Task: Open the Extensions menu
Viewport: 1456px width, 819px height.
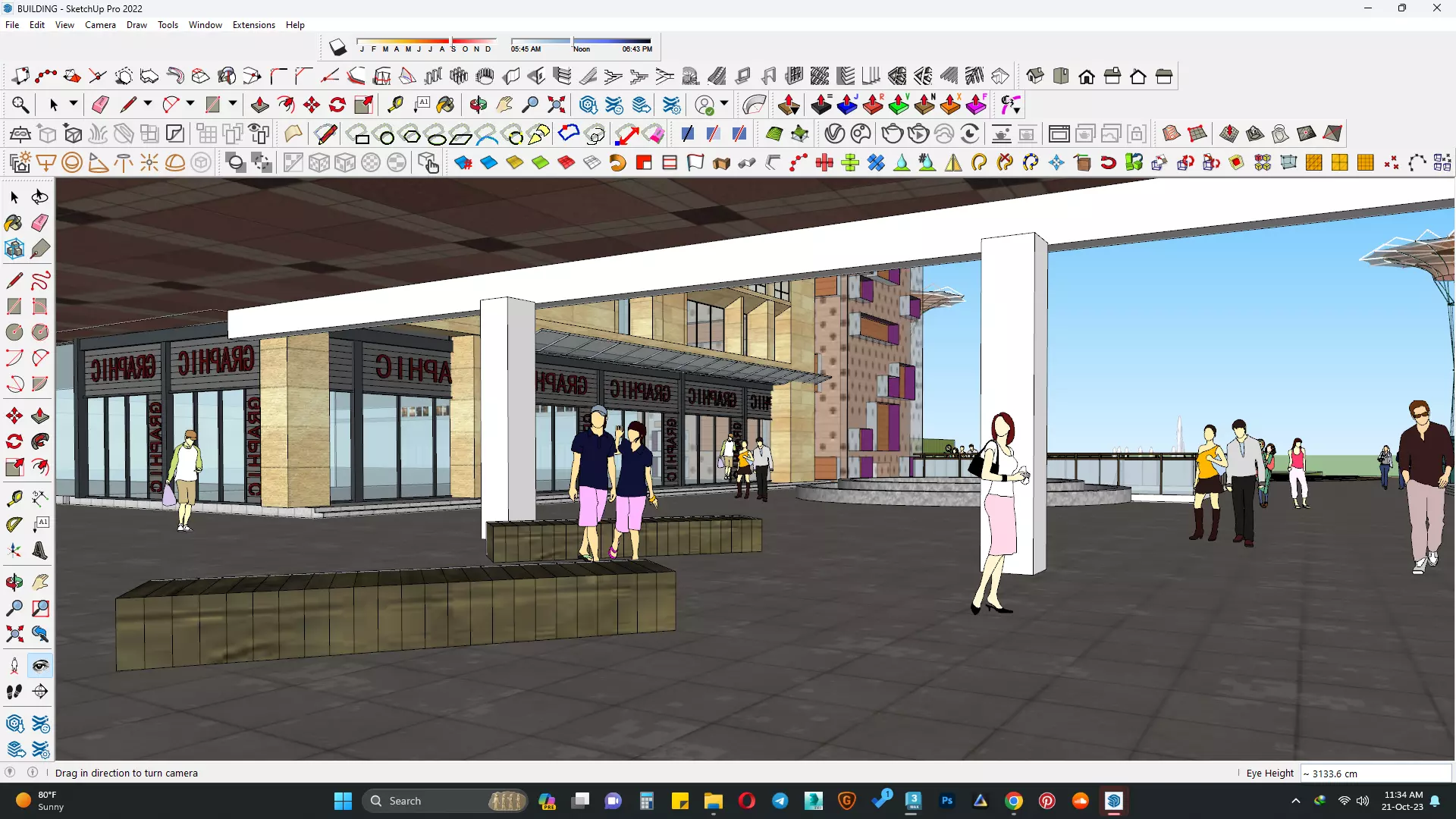Action: pos(253,25)
